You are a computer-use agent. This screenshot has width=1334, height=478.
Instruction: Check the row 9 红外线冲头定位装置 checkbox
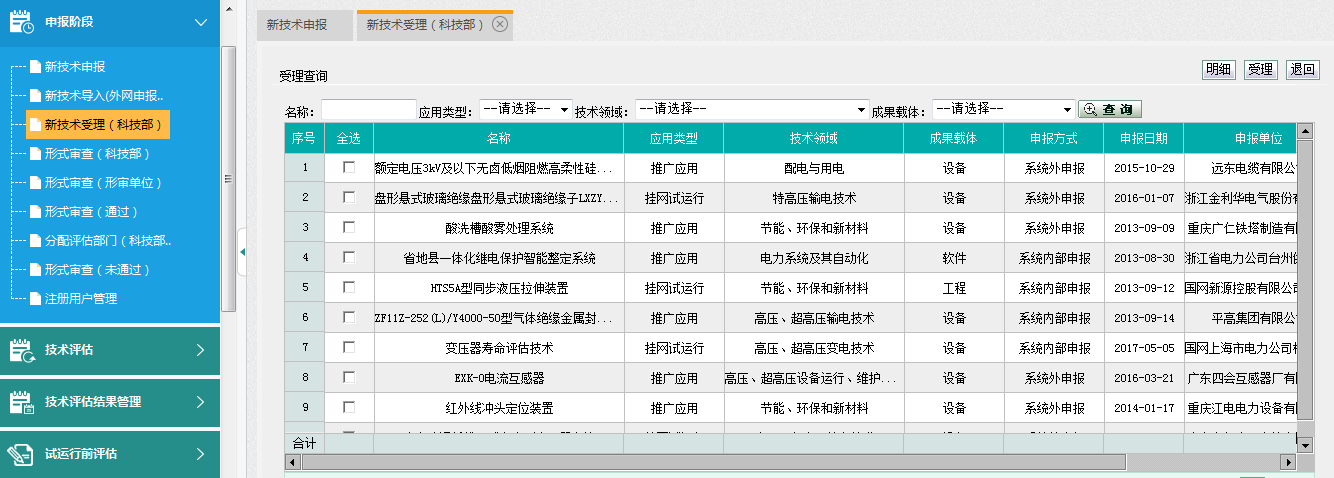pyautogui.click(x=349, y=407)
